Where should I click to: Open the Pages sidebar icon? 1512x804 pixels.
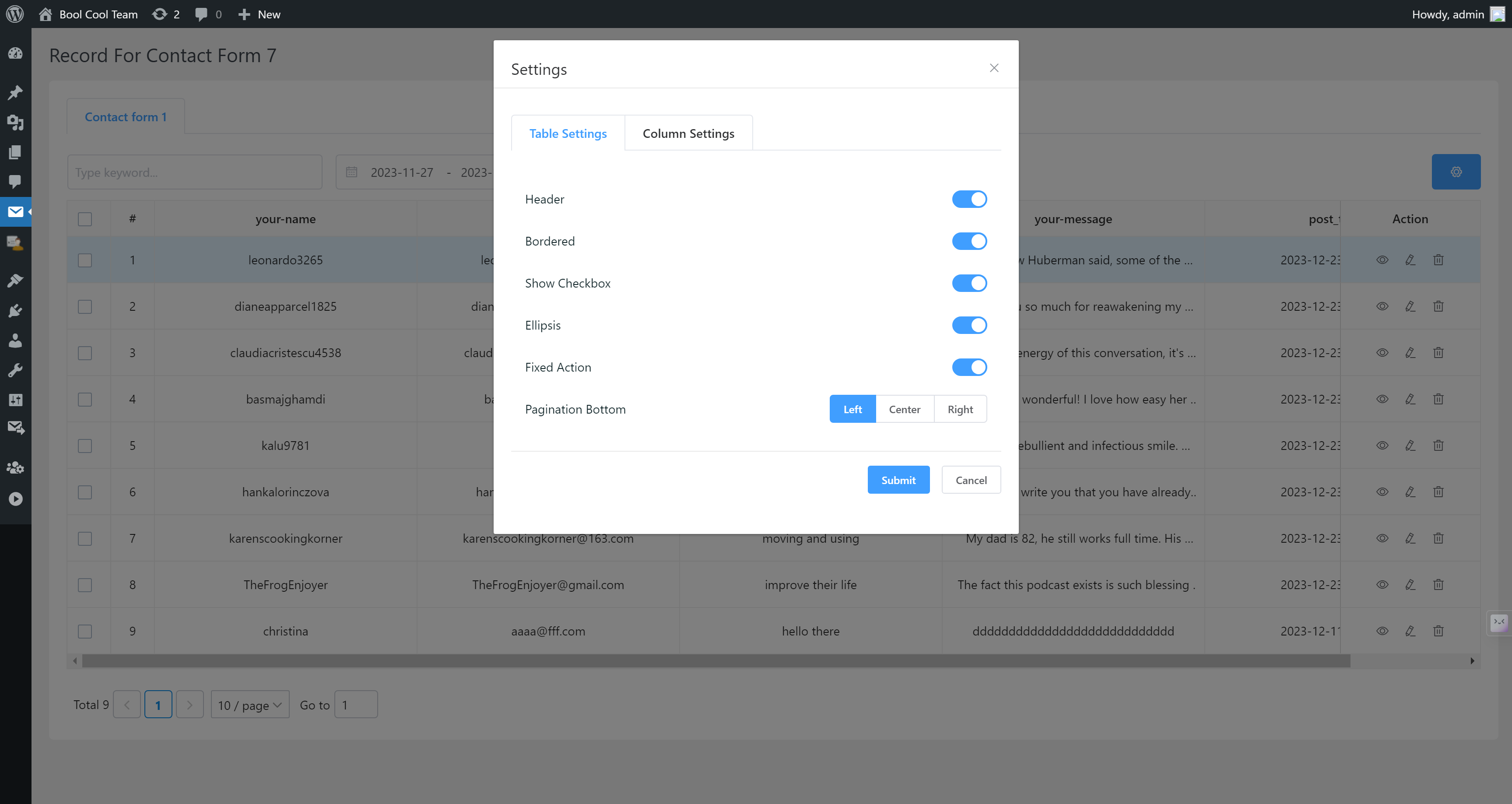[15, 152]
